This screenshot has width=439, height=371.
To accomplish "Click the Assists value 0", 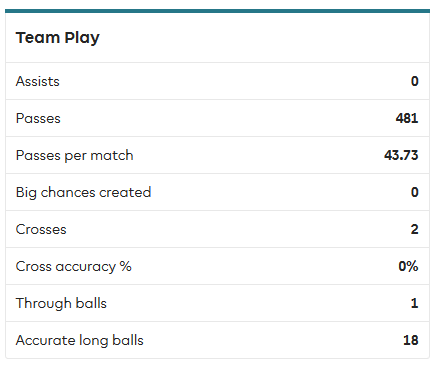I will coord(414,81).
